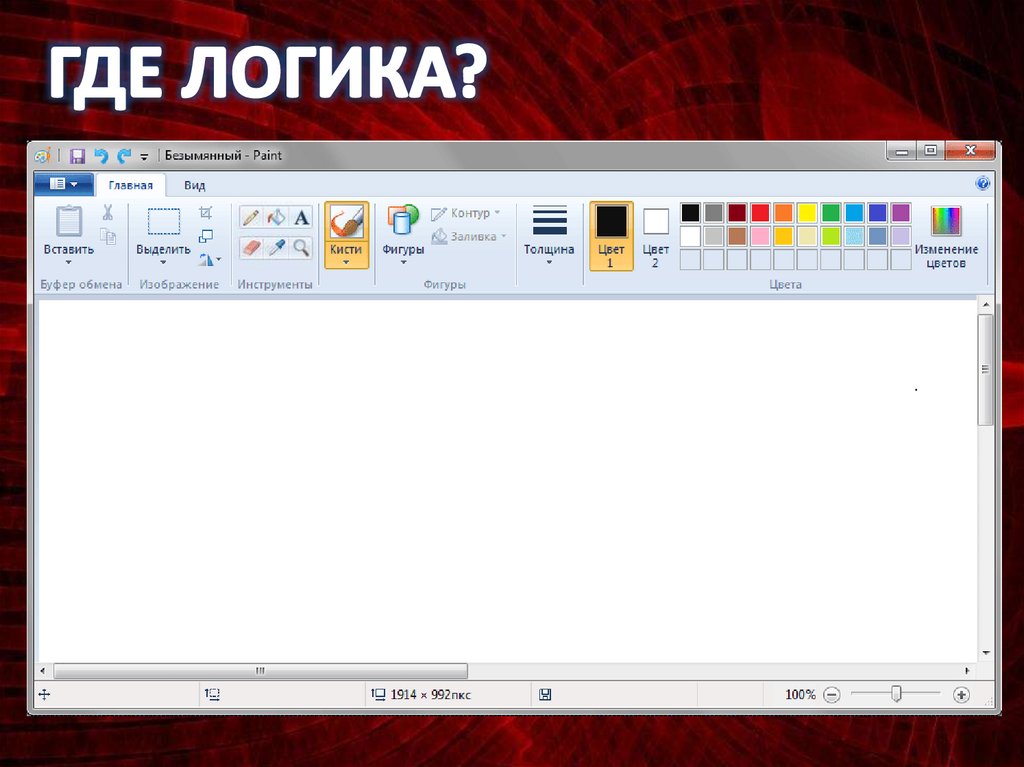
Task: Click the canvas size 1914 × 992пкс text
Action: pyautogui.click(x=430, y=694)
